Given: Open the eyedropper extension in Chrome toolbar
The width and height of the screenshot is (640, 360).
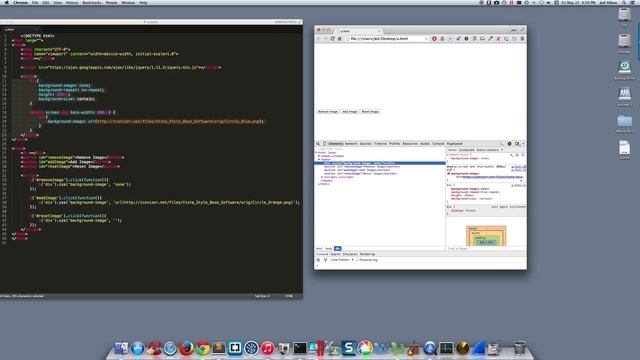Looking at the screenshot, I should [x=491, y=39].
